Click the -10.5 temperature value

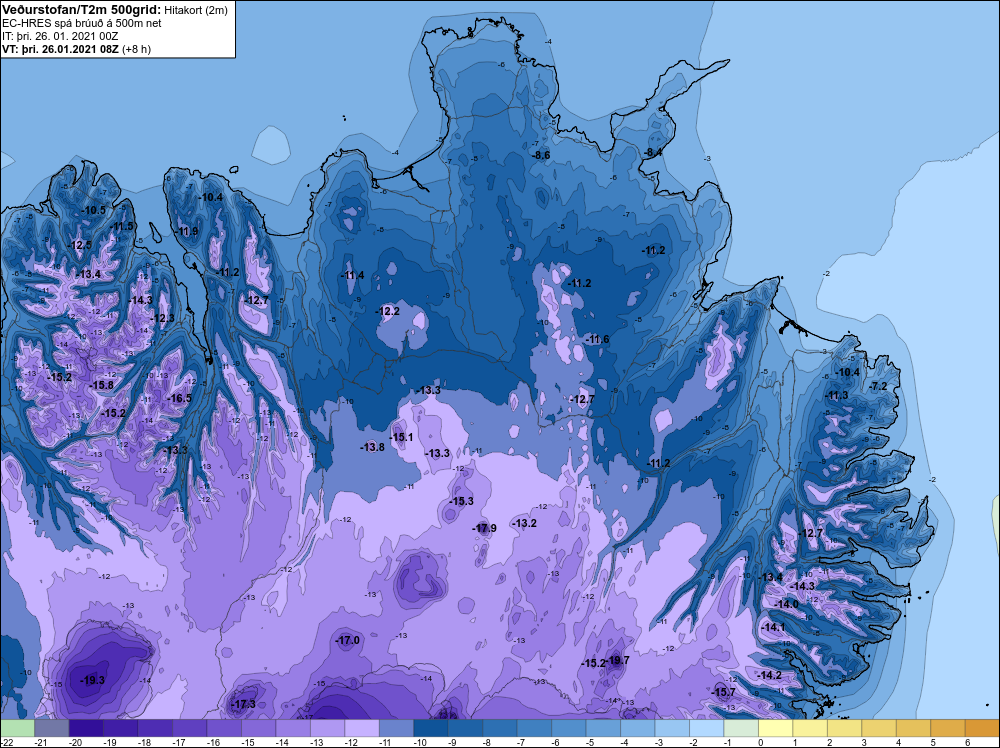[94, 210]
